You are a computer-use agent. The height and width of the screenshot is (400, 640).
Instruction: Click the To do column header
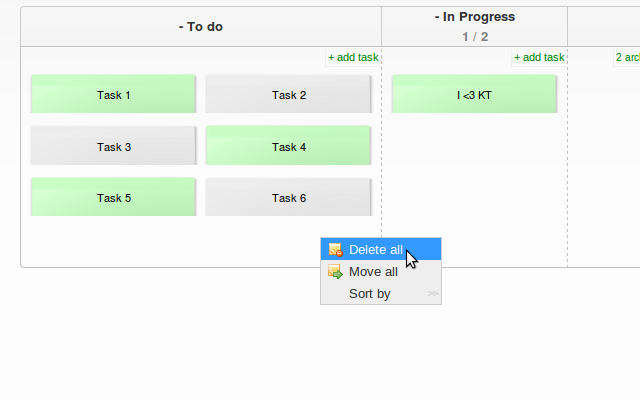[x=201, y=26]
